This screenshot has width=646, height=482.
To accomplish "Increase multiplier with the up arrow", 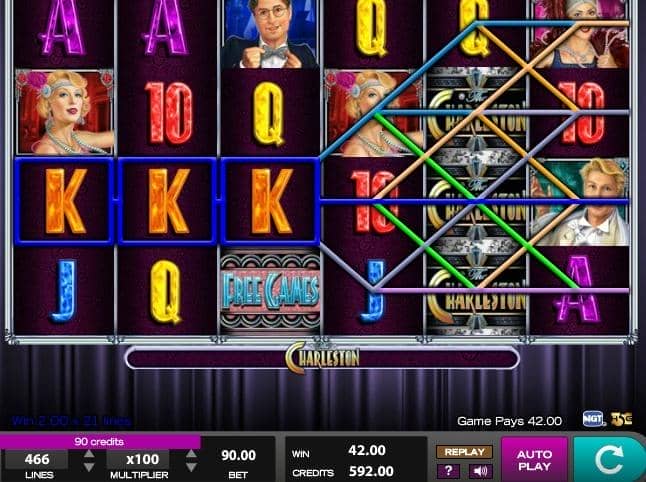I will (x=191, y=454).
